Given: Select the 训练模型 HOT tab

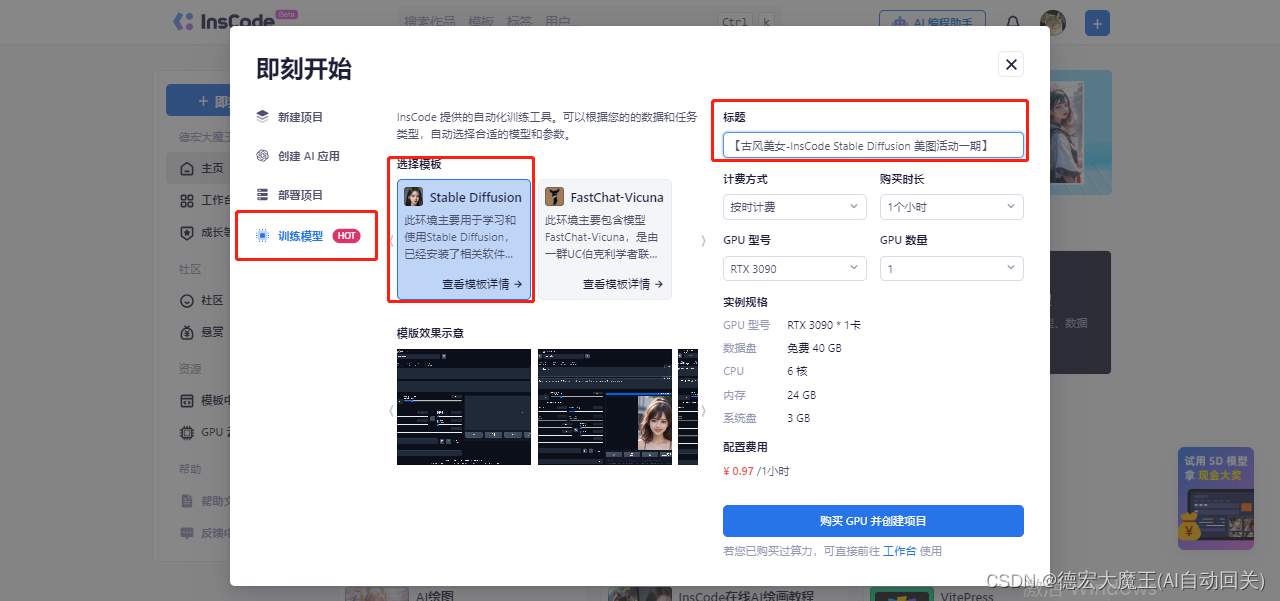Looking at the screenshot, I should pos(307,236).
